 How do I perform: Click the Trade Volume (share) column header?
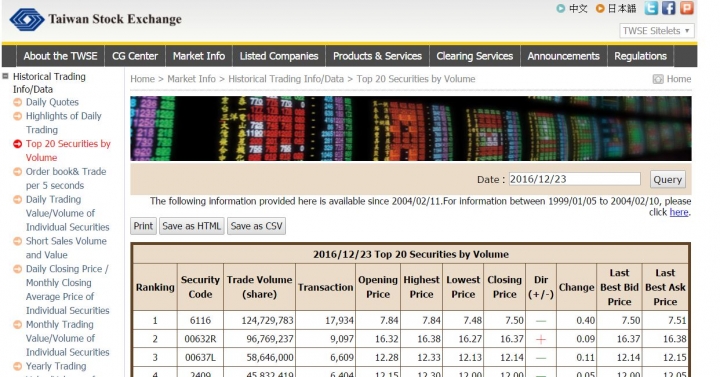coord(259,287)
